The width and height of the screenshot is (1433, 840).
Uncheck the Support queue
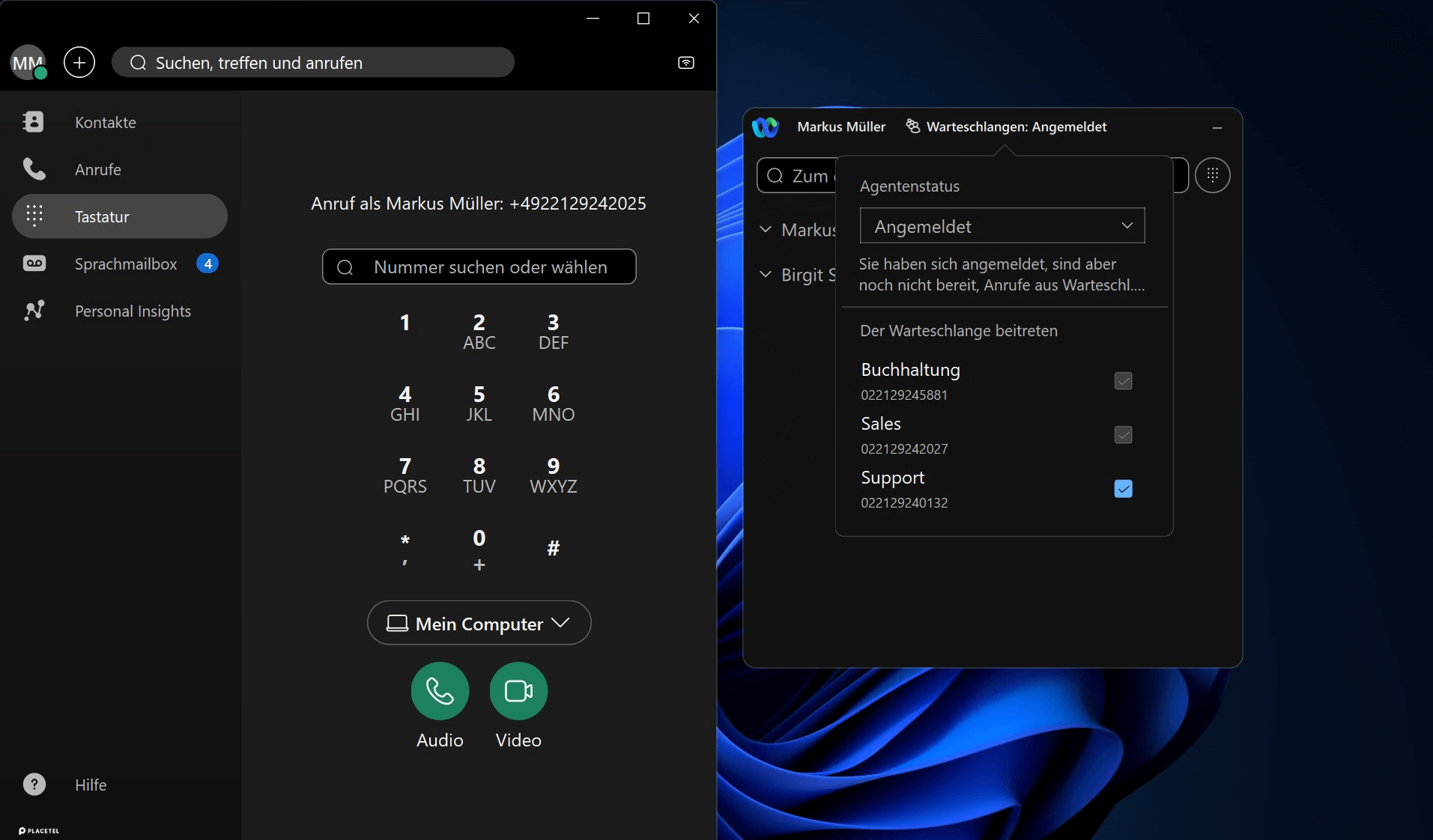coord(1123,489)
